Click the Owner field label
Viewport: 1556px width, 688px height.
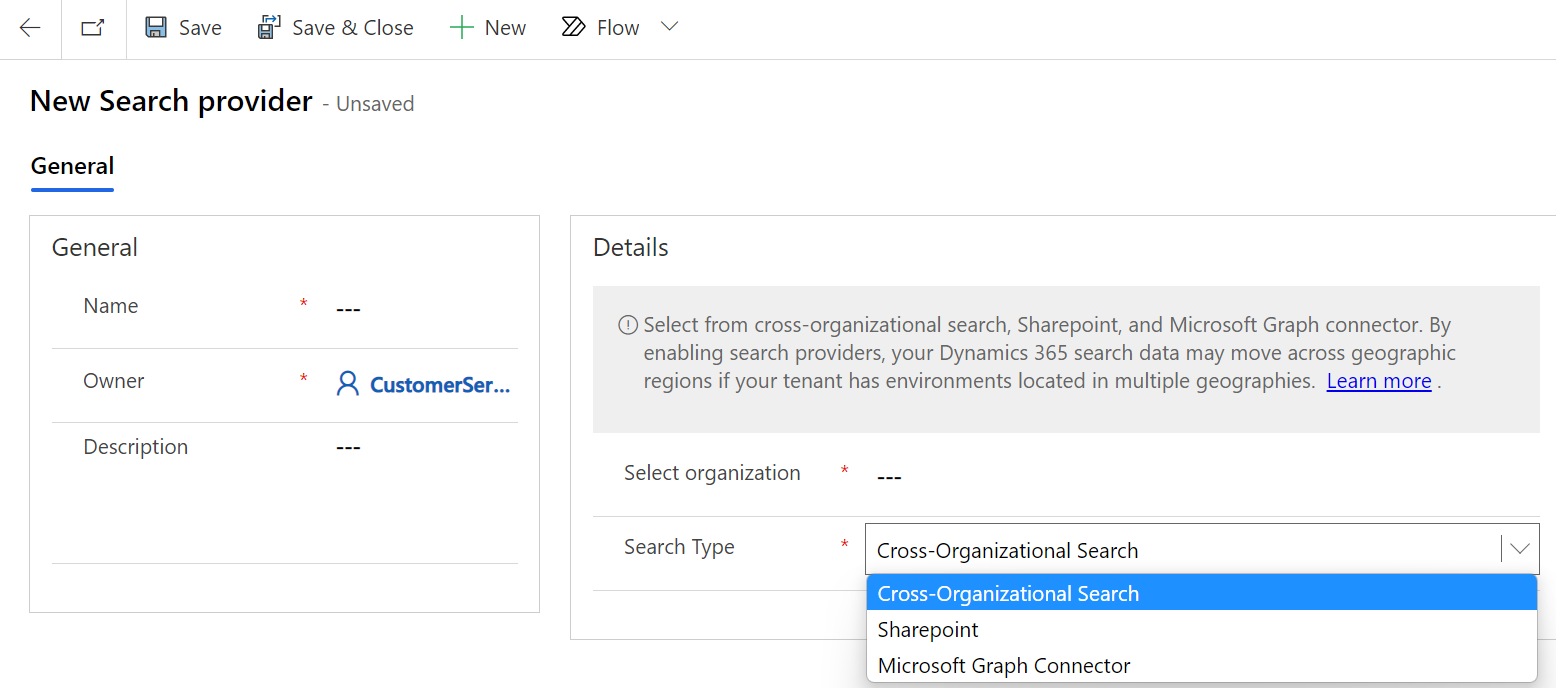(x=114, y=381)
